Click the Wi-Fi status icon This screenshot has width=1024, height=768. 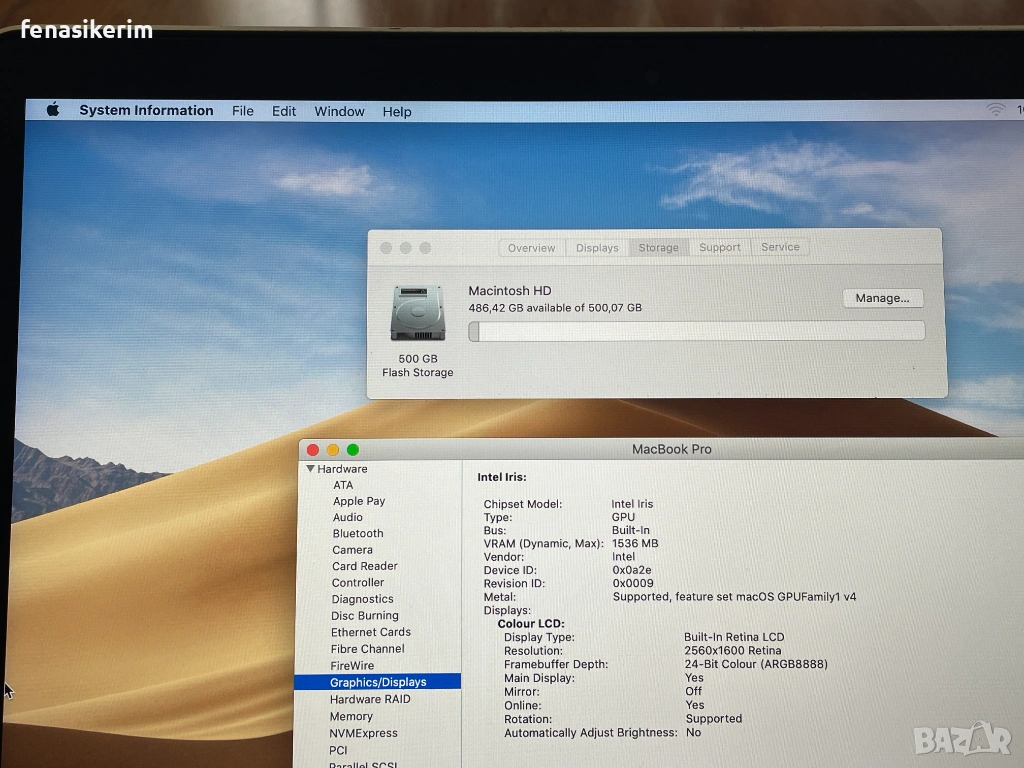(995, 110)
